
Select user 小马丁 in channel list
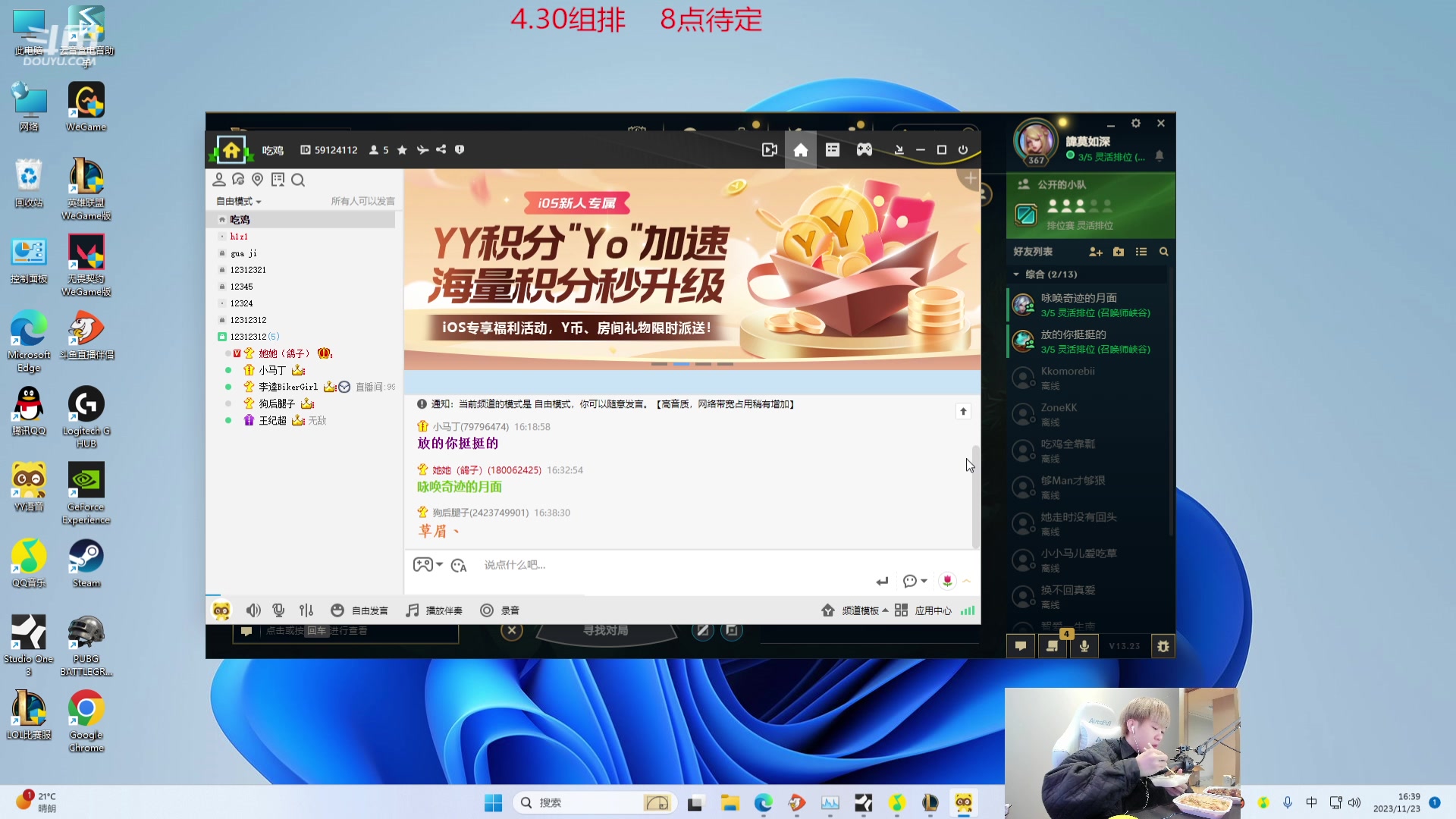272,370
